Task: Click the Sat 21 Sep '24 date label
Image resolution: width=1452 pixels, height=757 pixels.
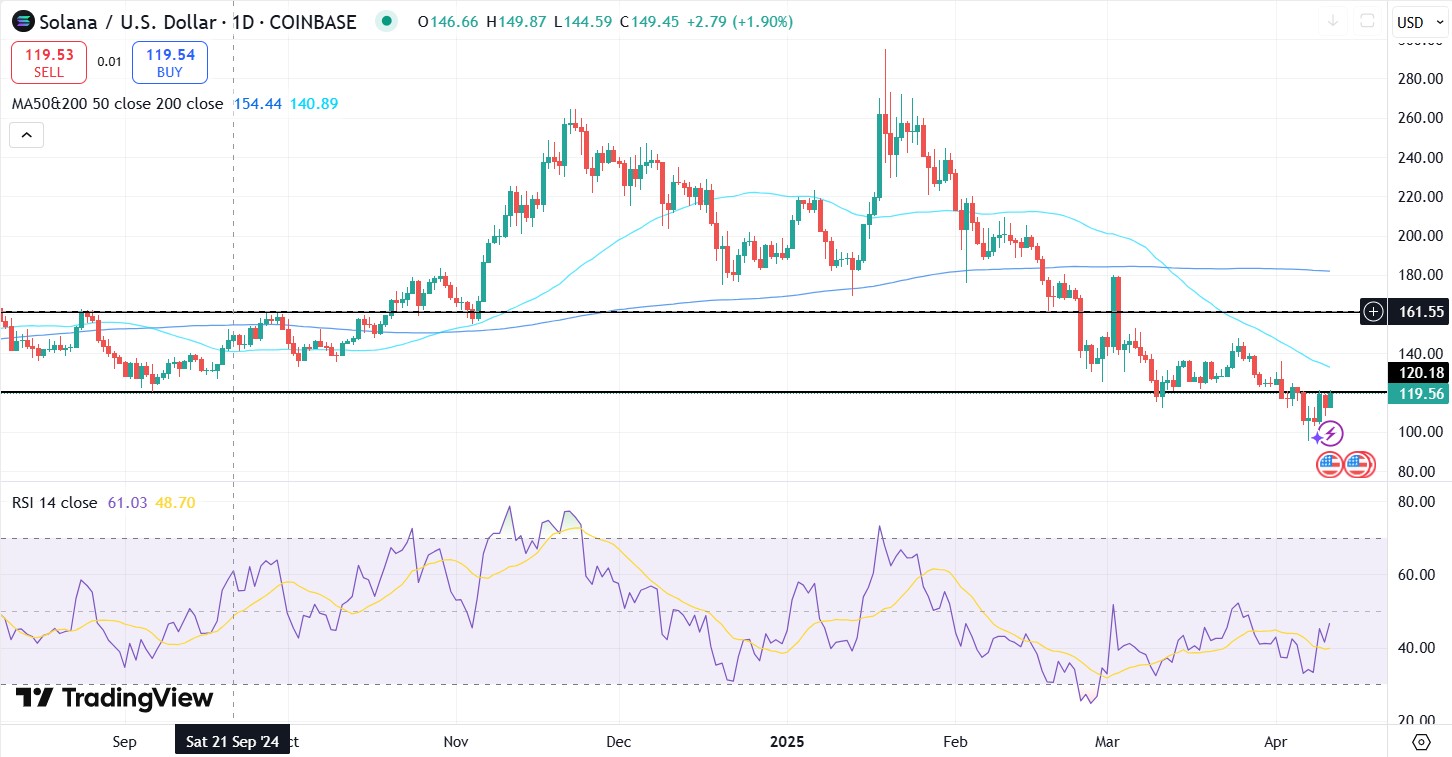Action: (x=233, y=741)
